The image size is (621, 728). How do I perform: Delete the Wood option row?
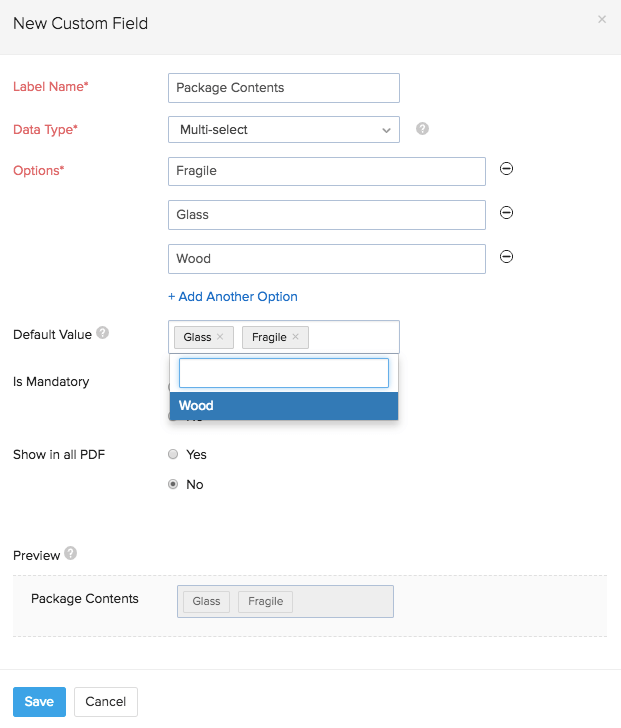(x=506, y=257)
